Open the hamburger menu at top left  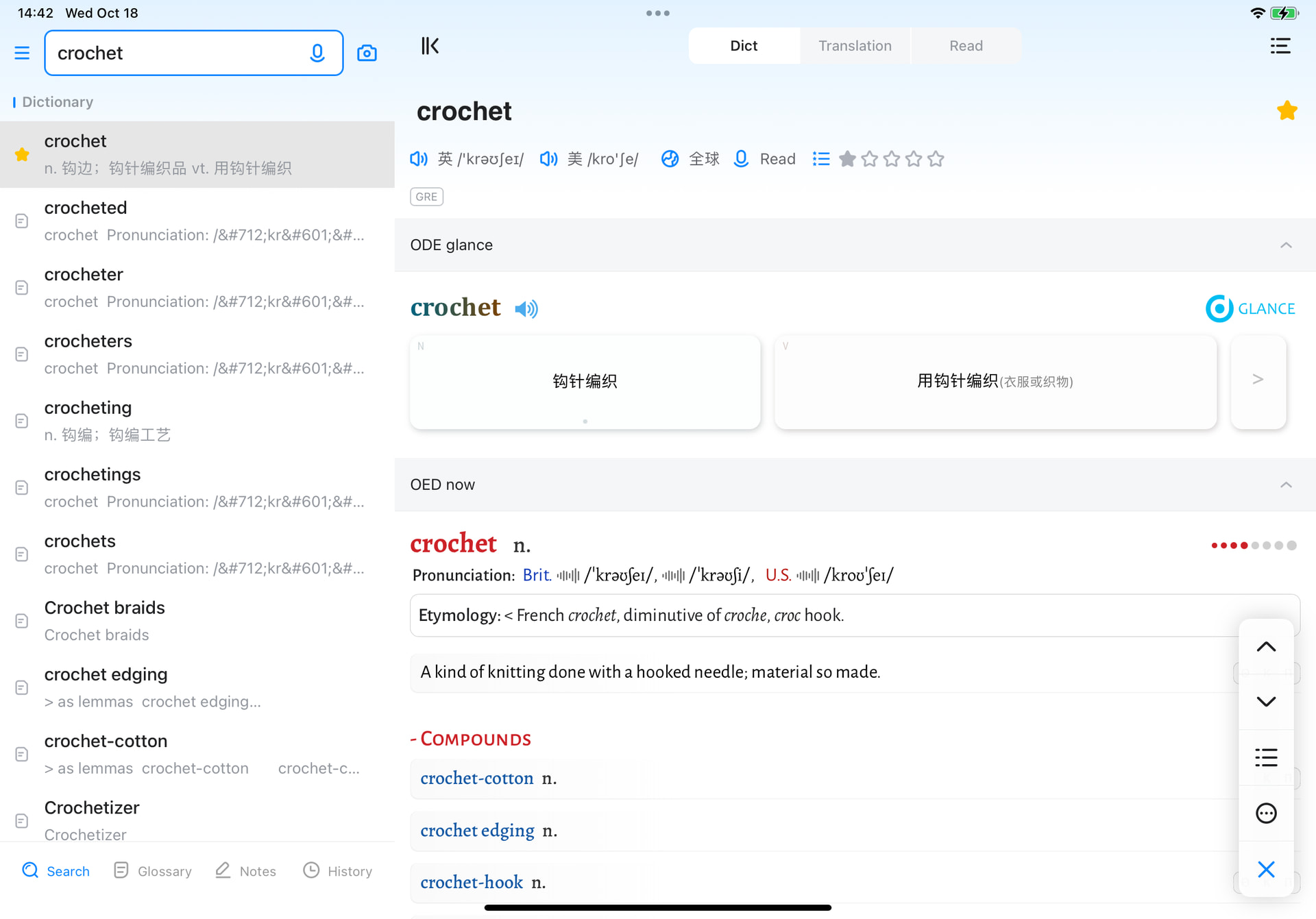pos(22,53)
